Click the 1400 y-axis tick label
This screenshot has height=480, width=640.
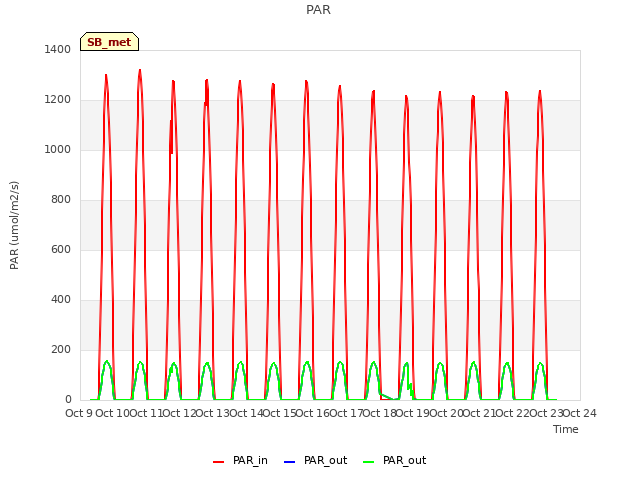58,49
